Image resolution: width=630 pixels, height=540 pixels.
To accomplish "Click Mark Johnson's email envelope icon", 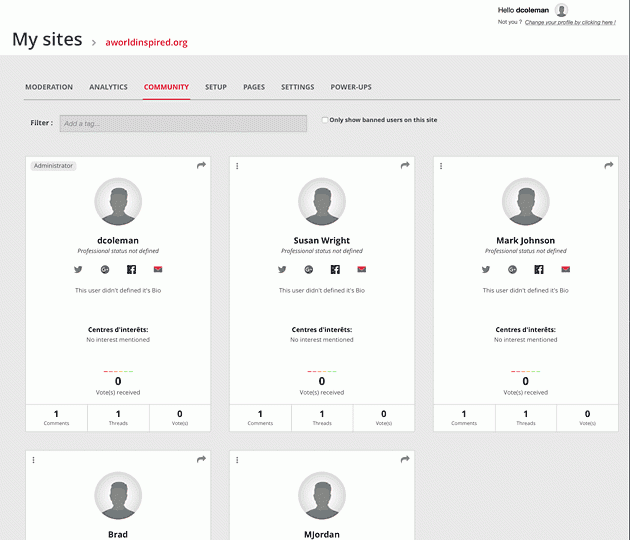I will click(x=566, y=269).
